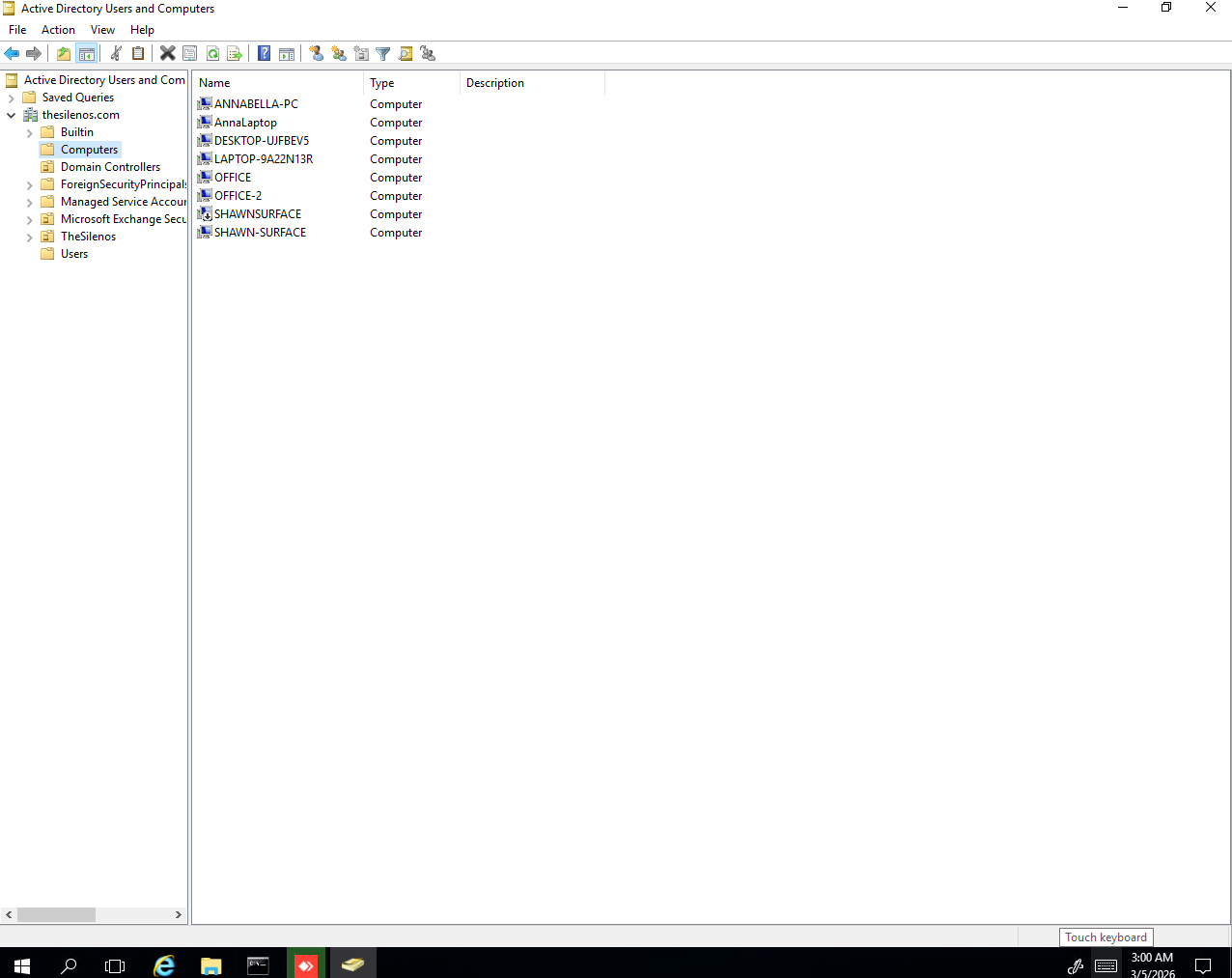Select the OFFICE computer entry

(x=233, y=178)
